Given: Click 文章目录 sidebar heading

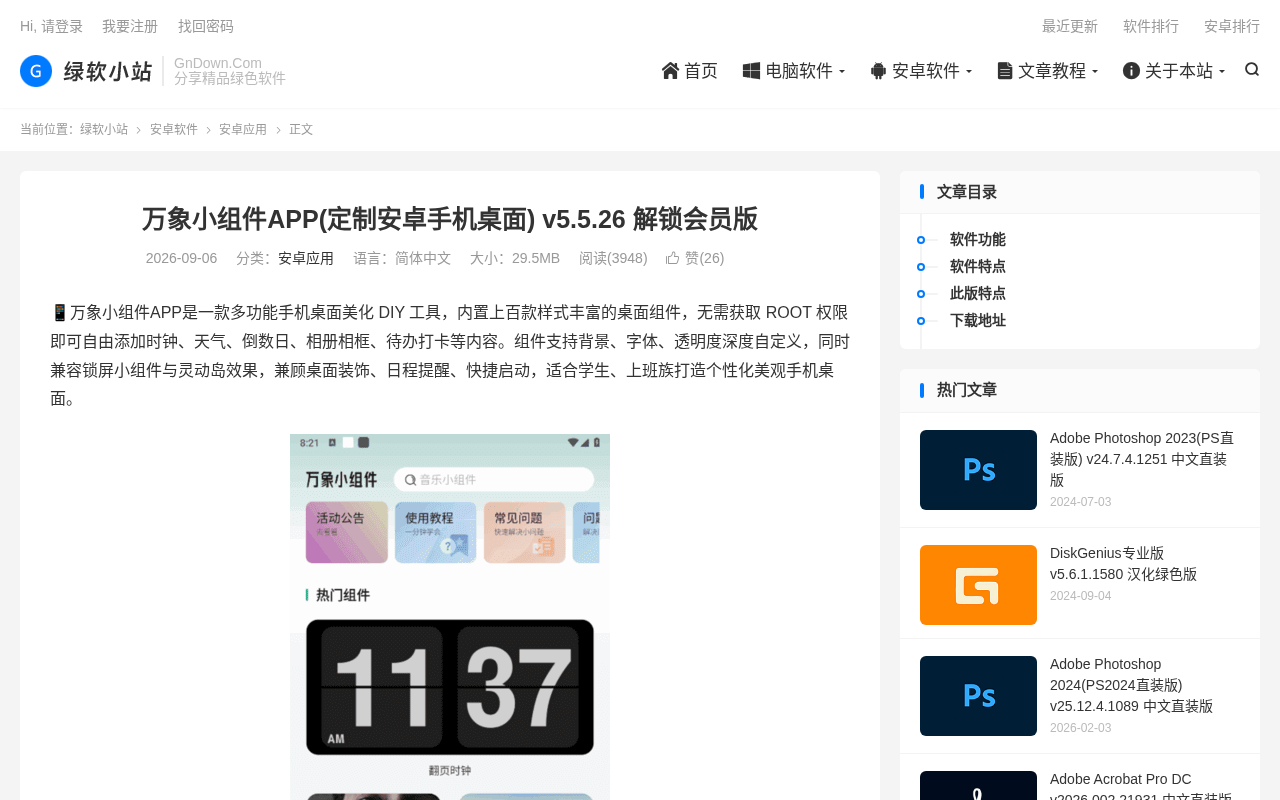Looking at the screenshot, I should coord(967,192).
